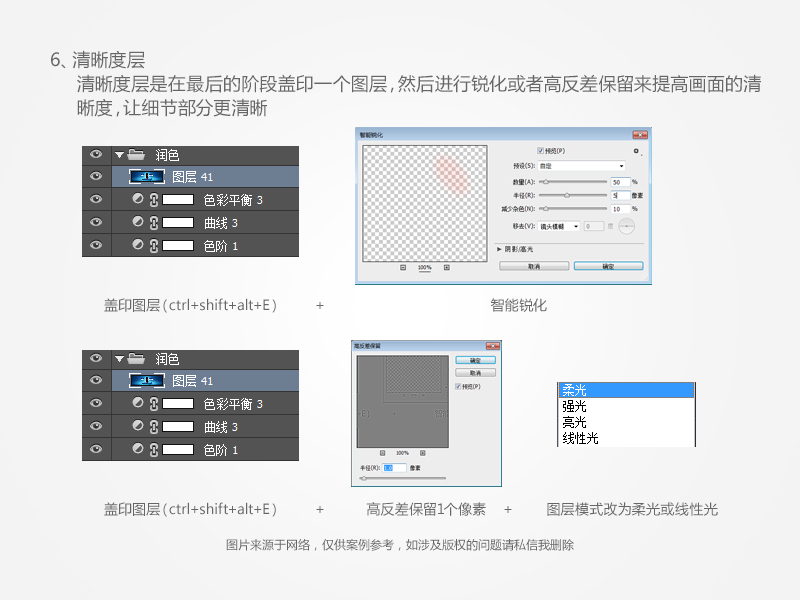Expand the 阴影/高光 section

click(499, 249)
